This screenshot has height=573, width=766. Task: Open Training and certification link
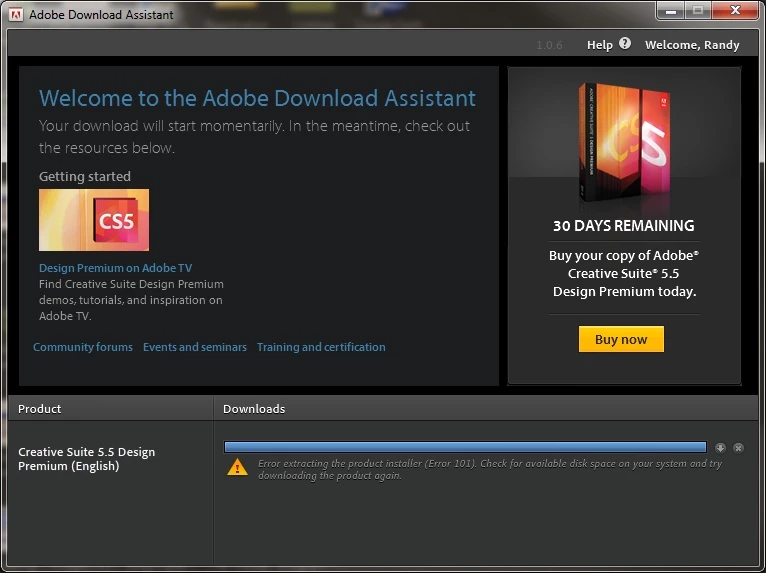coord(321,347)
